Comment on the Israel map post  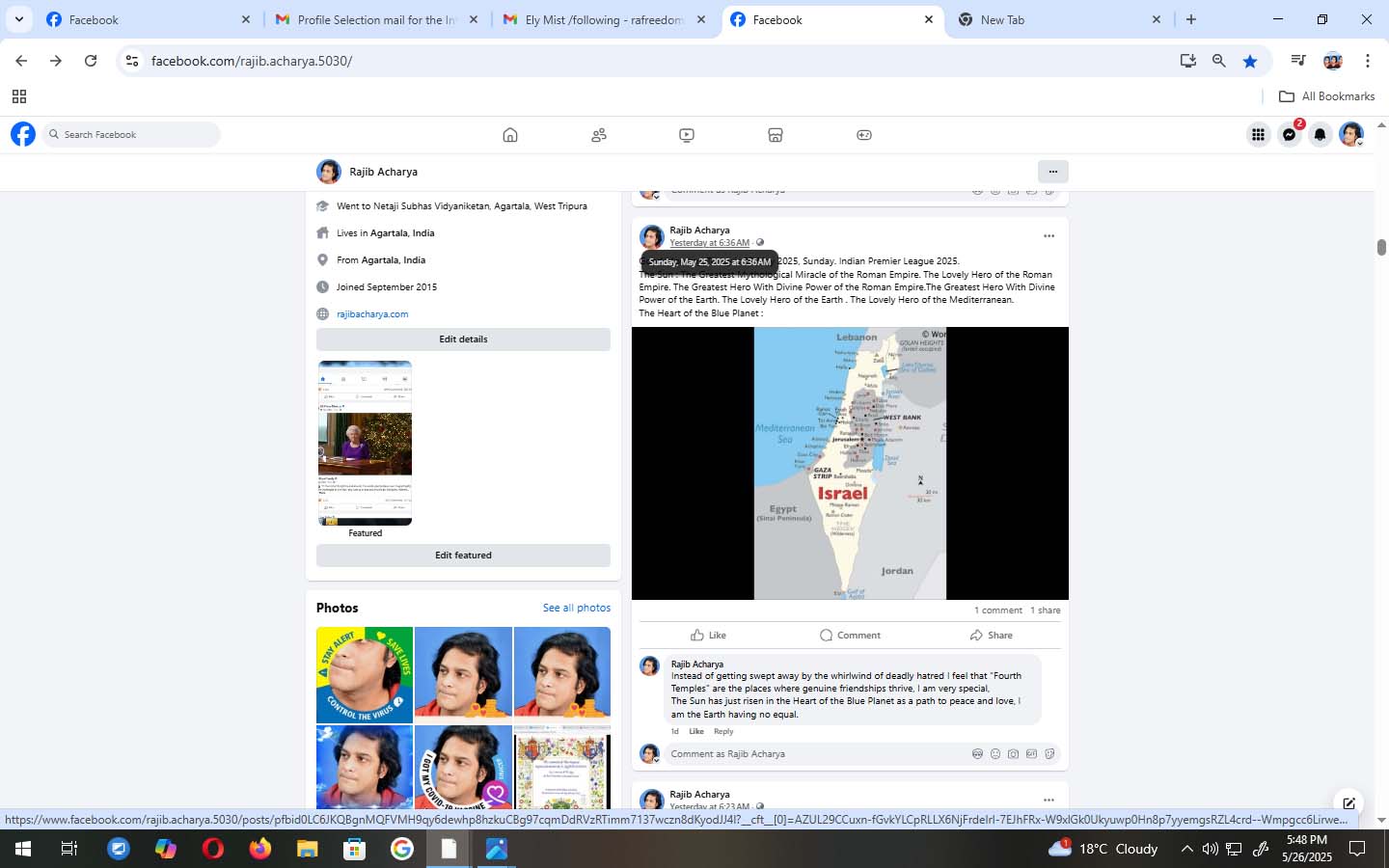[850, 635]
